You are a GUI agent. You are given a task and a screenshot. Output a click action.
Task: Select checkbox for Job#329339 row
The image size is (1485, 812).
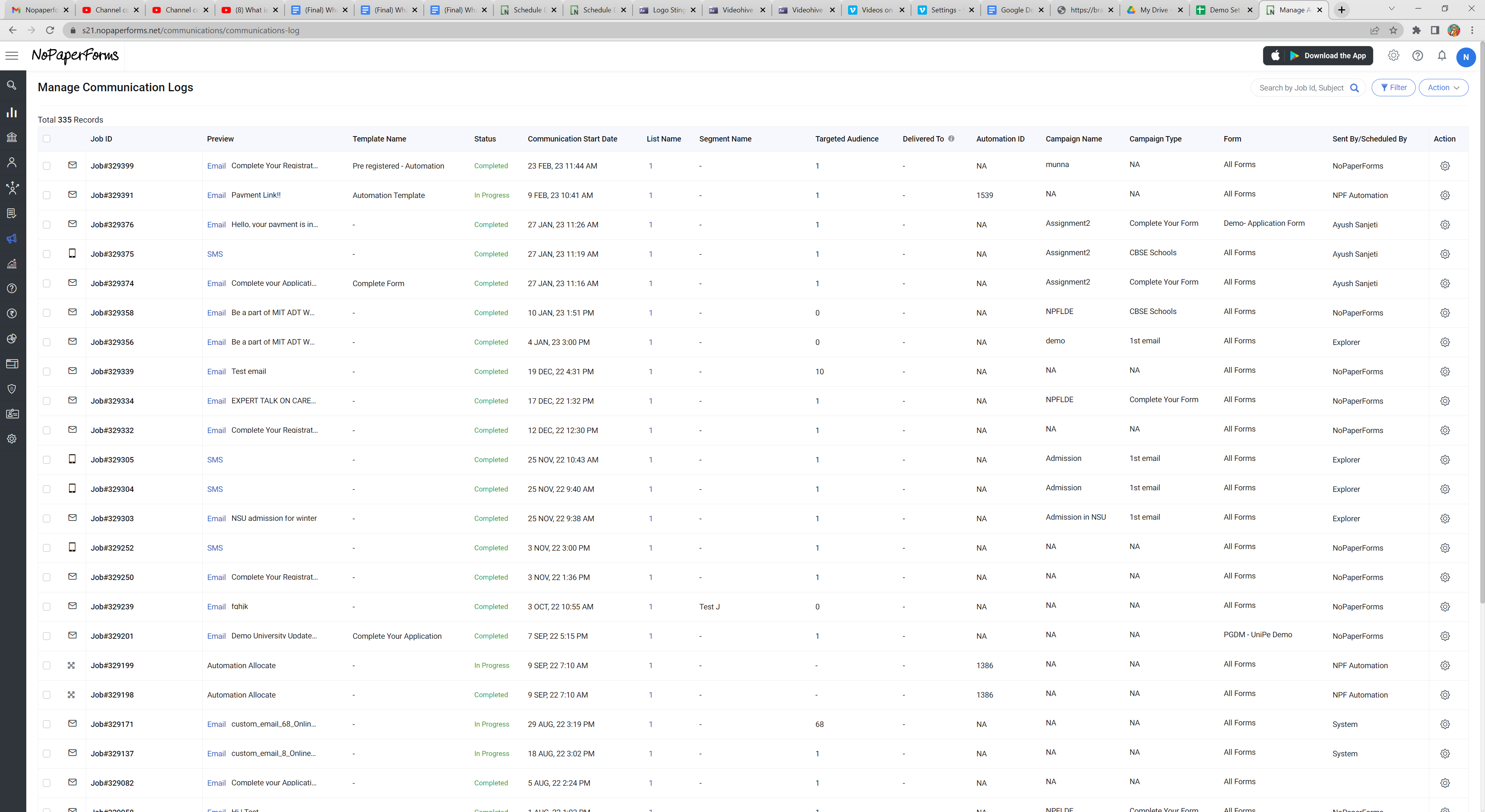point(47,372)
